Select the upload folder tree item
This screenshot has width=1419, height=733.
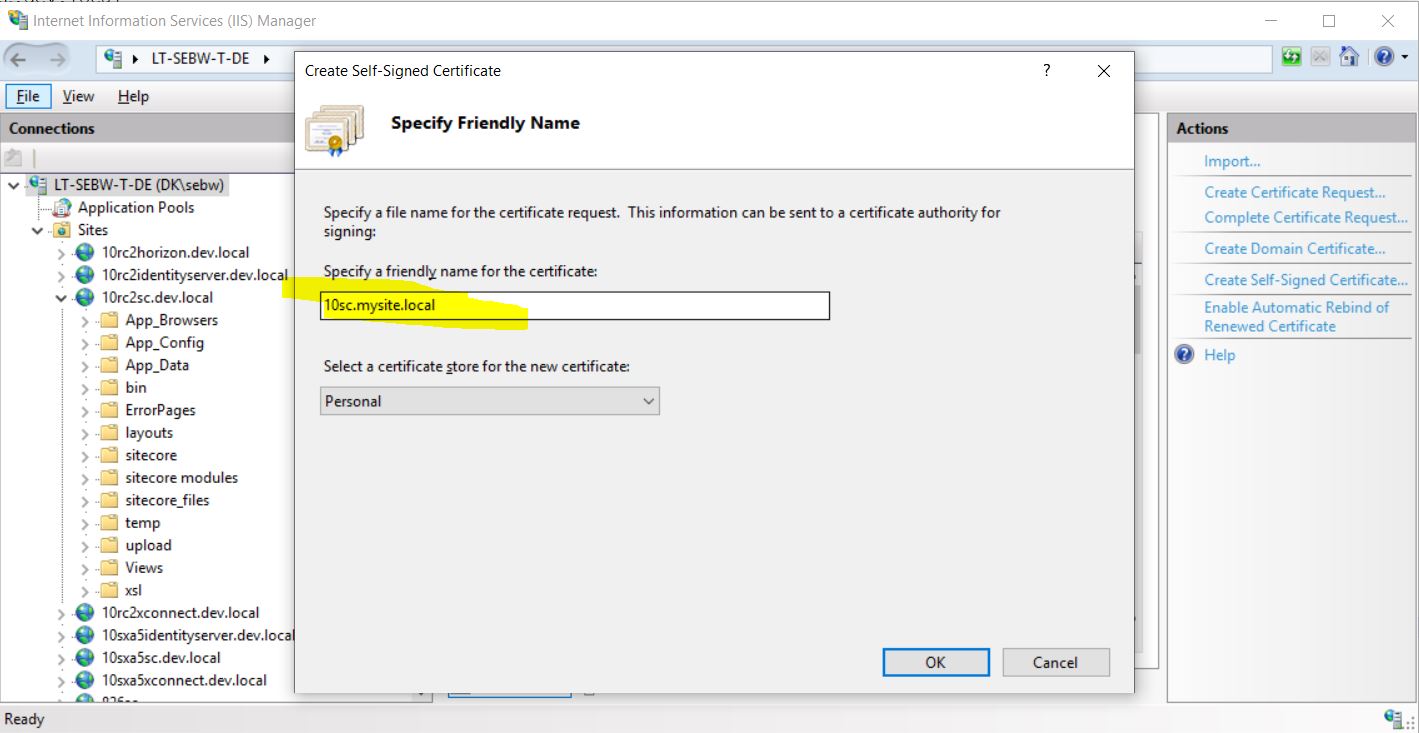(148, 545)
